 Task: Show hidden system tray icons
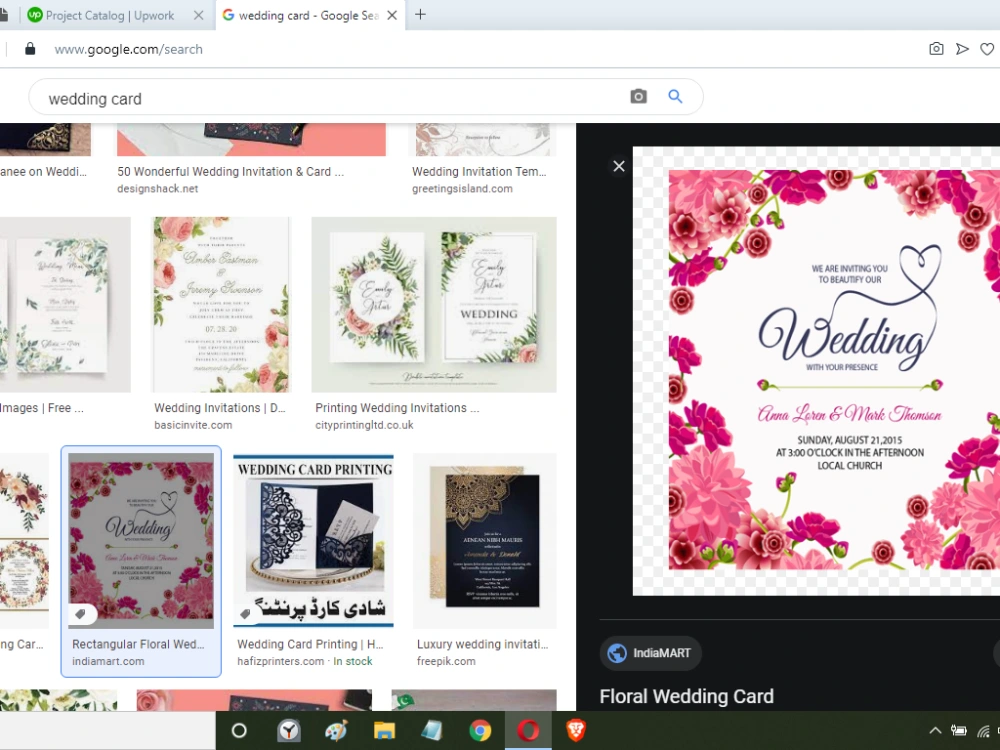click(935, 731)
